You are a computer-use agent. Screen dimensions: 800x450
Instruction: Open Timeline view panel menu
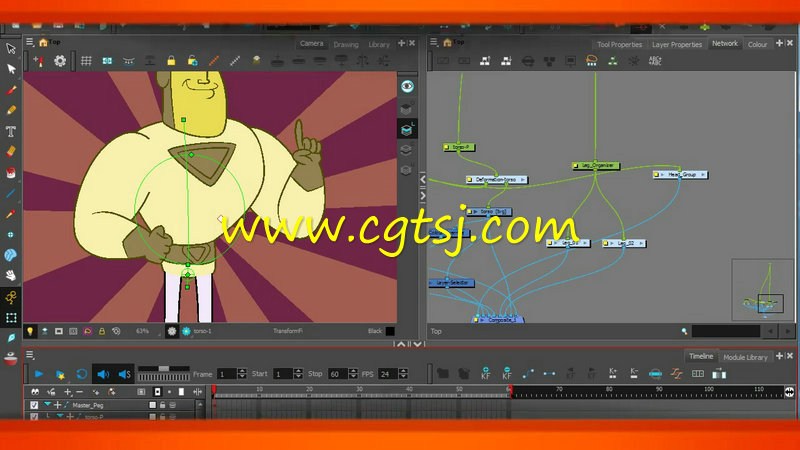click(x=30, y=355)
